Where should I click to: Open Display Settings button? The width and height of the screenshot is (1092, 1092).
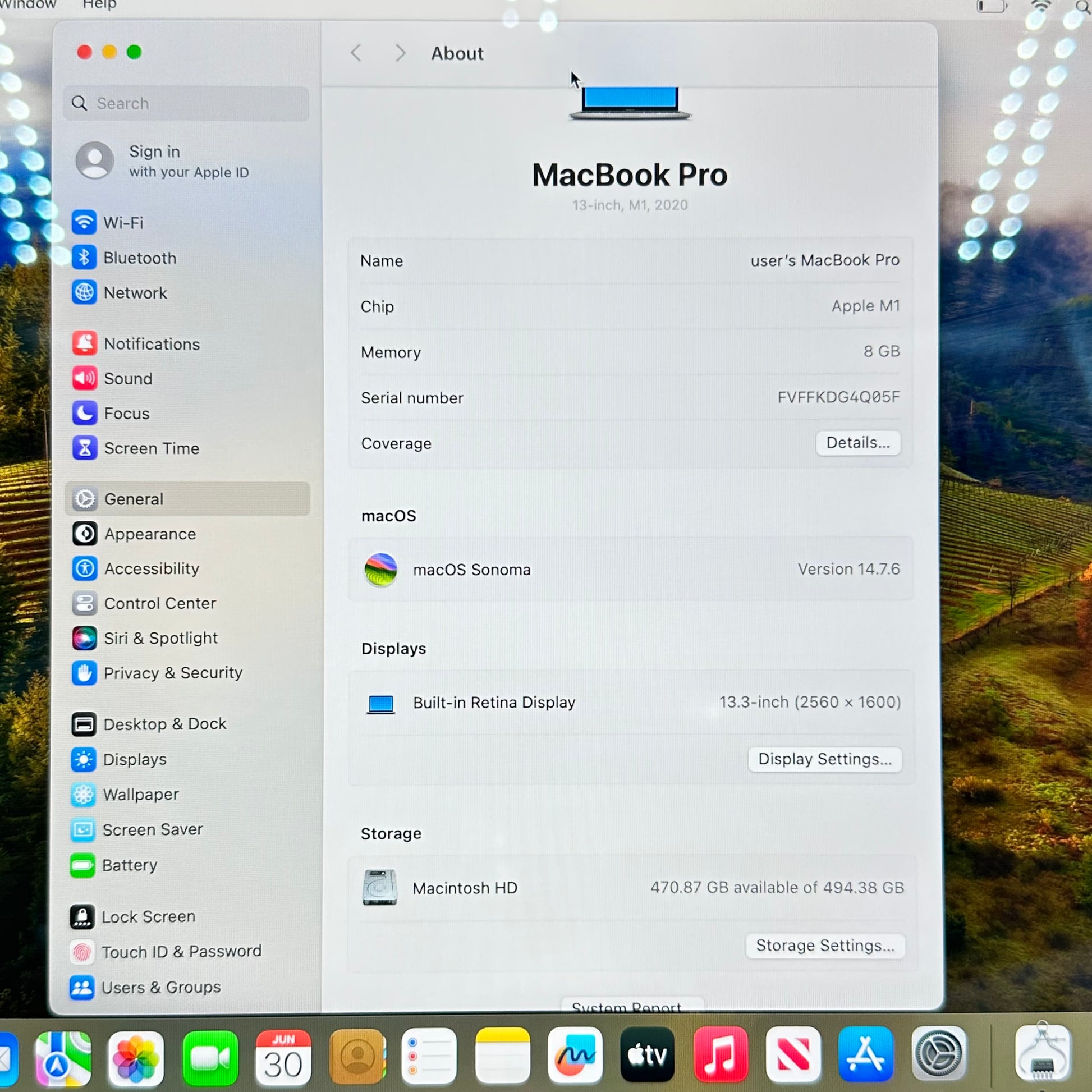pyautogui.click(x=825, y=759)
